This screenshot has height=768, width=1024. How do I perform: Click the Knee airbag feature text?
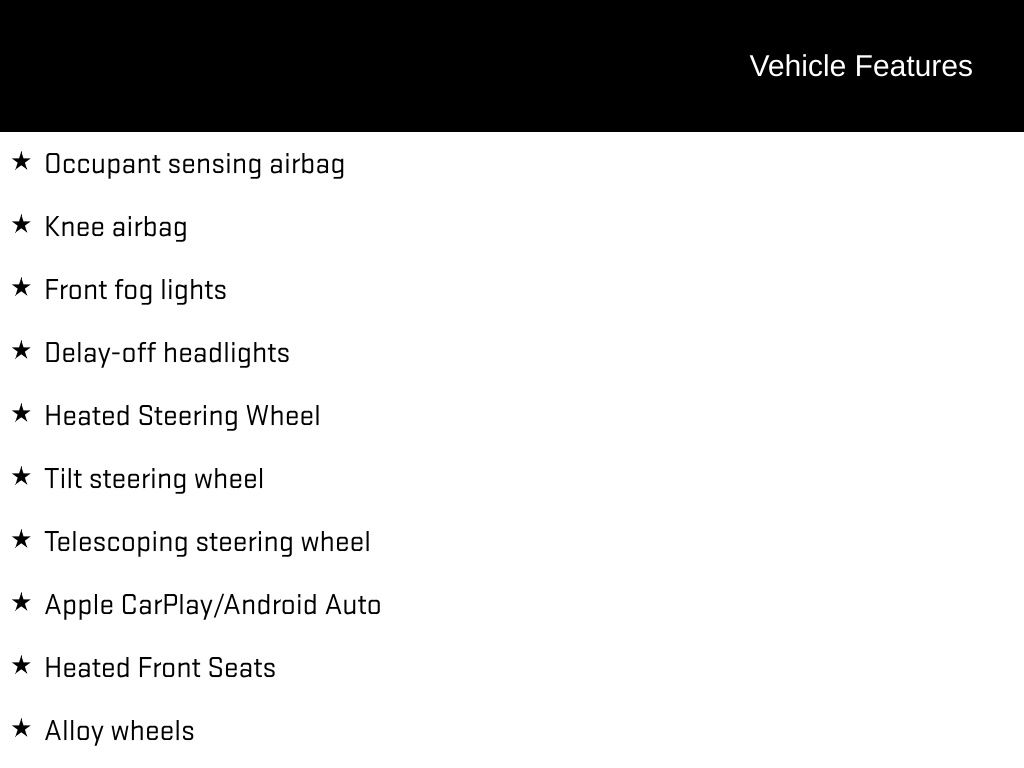pos(116,227)
